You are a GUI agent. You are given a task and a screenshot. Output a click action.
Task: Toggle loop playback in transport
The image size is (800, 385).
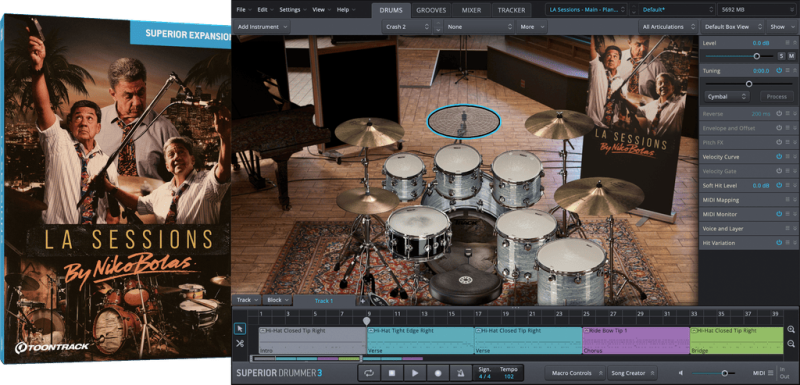[369, 373]
